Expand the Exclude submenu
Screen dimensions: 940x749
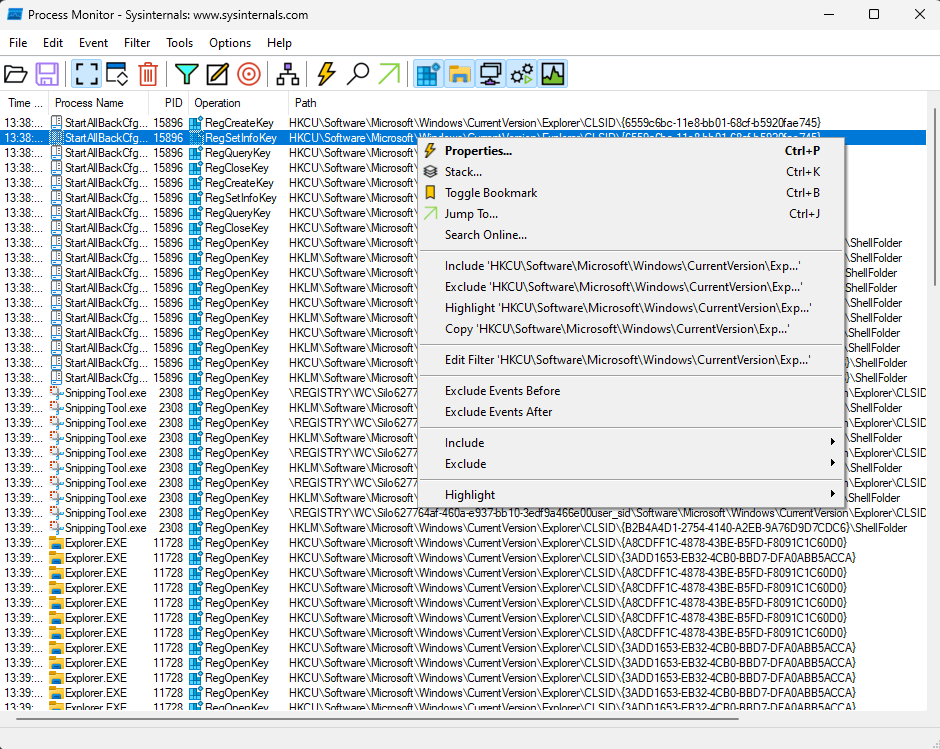(x=631, y=464)
